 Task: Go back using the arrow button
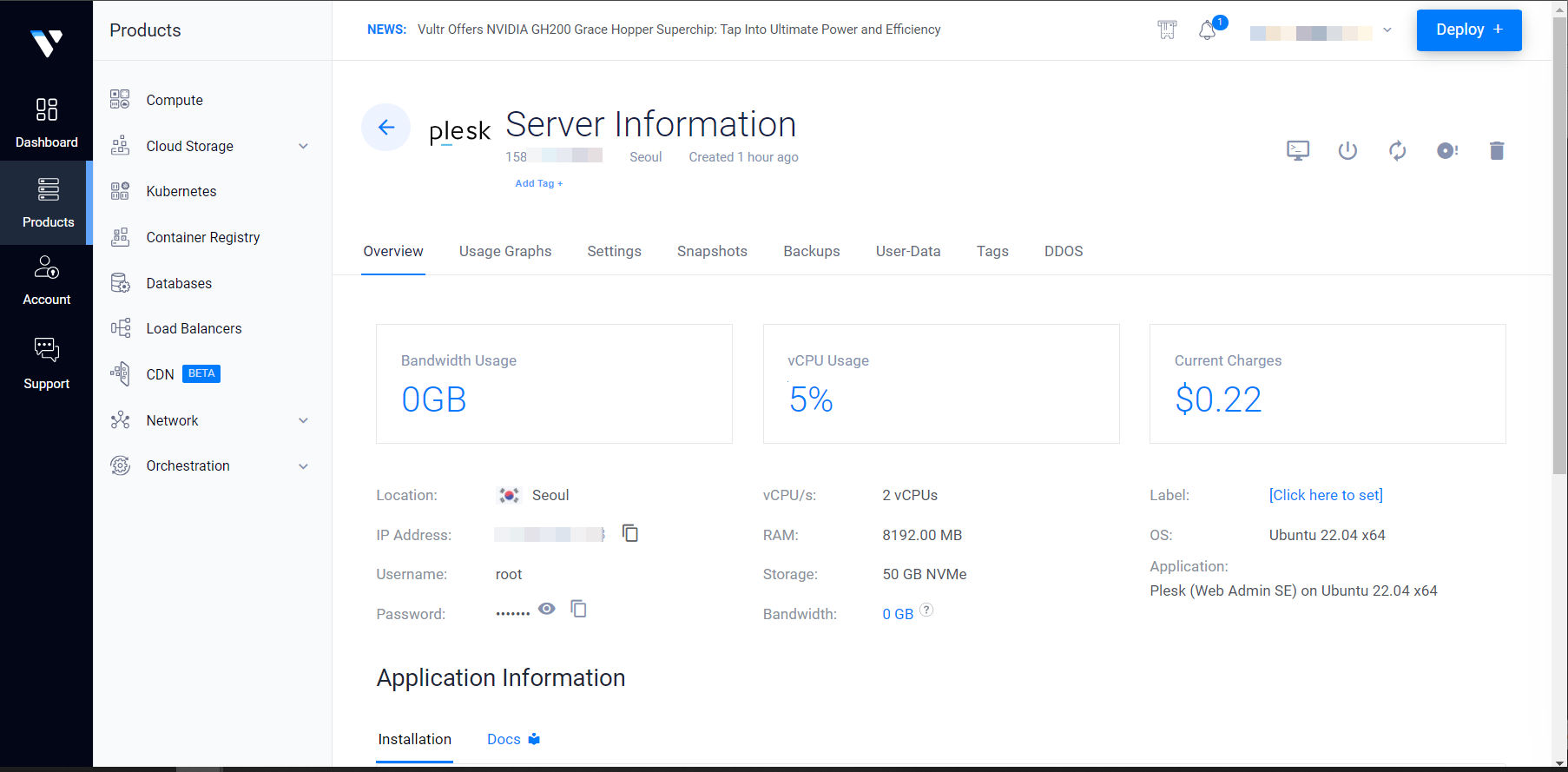[385, 127]
